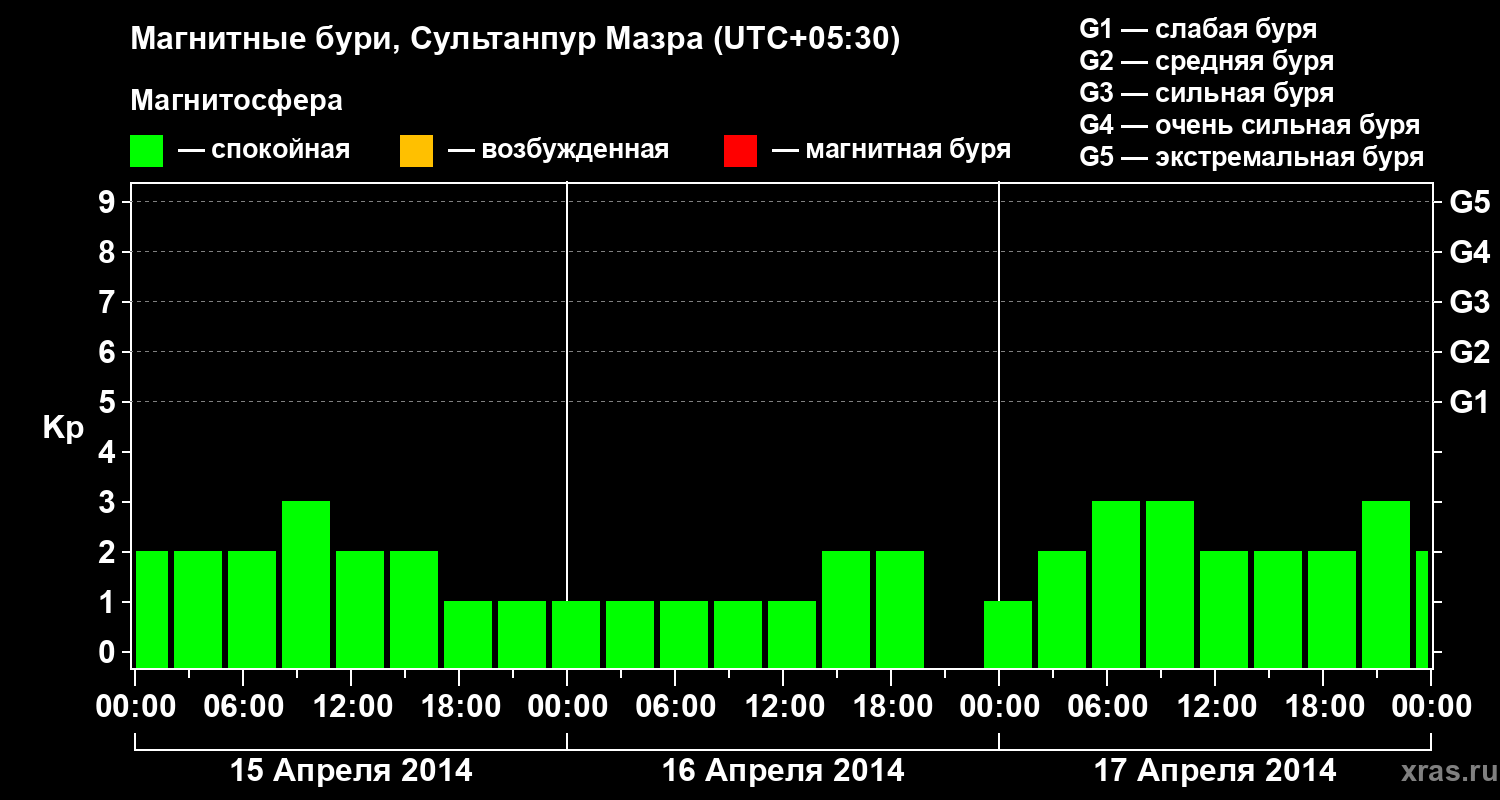The image size is (1500, 800).
Task: Click the Kp 1 bar just after midnight 17 April
Action: point(1008,635)
